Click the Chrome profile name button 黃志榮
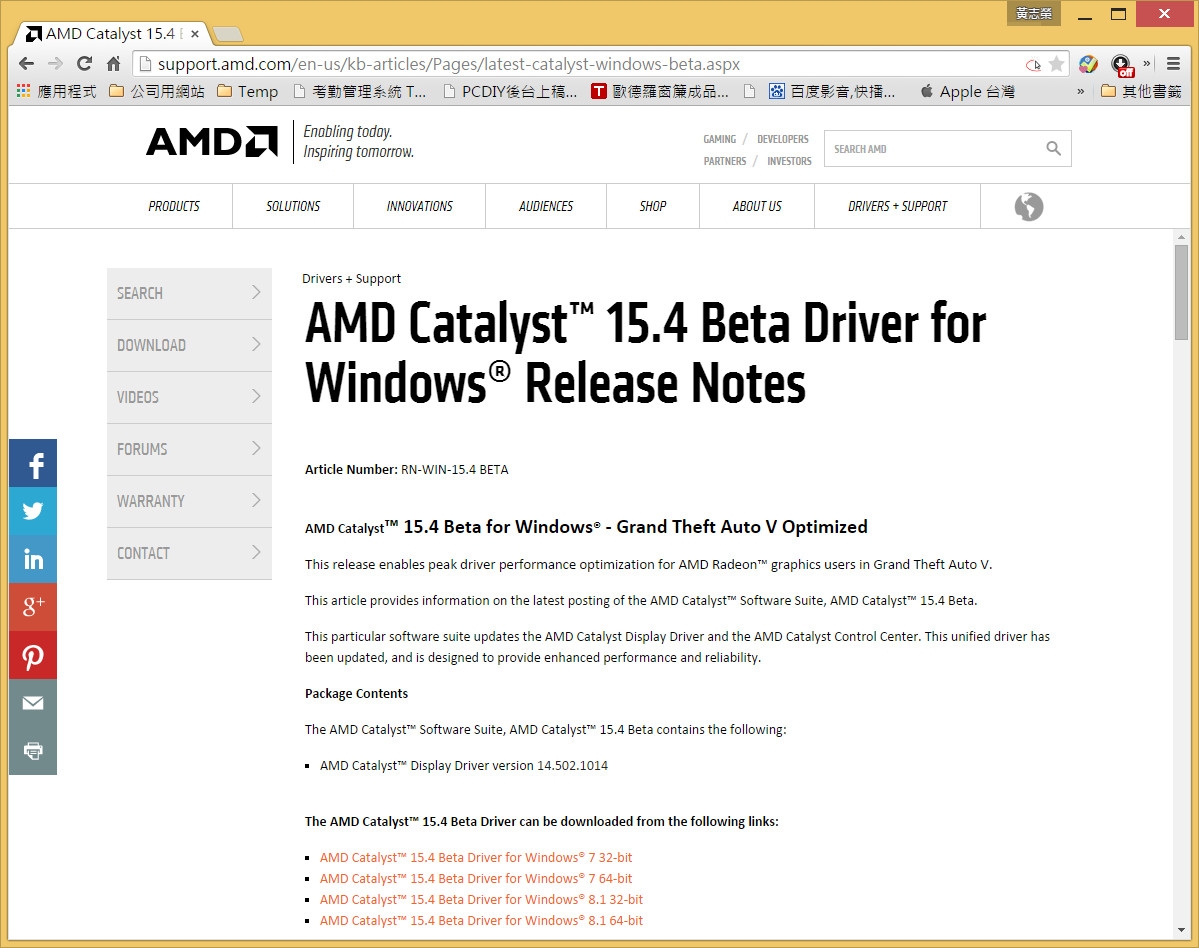The image size is (1199, 948). pyautogui.click(x=1034, y=13)
